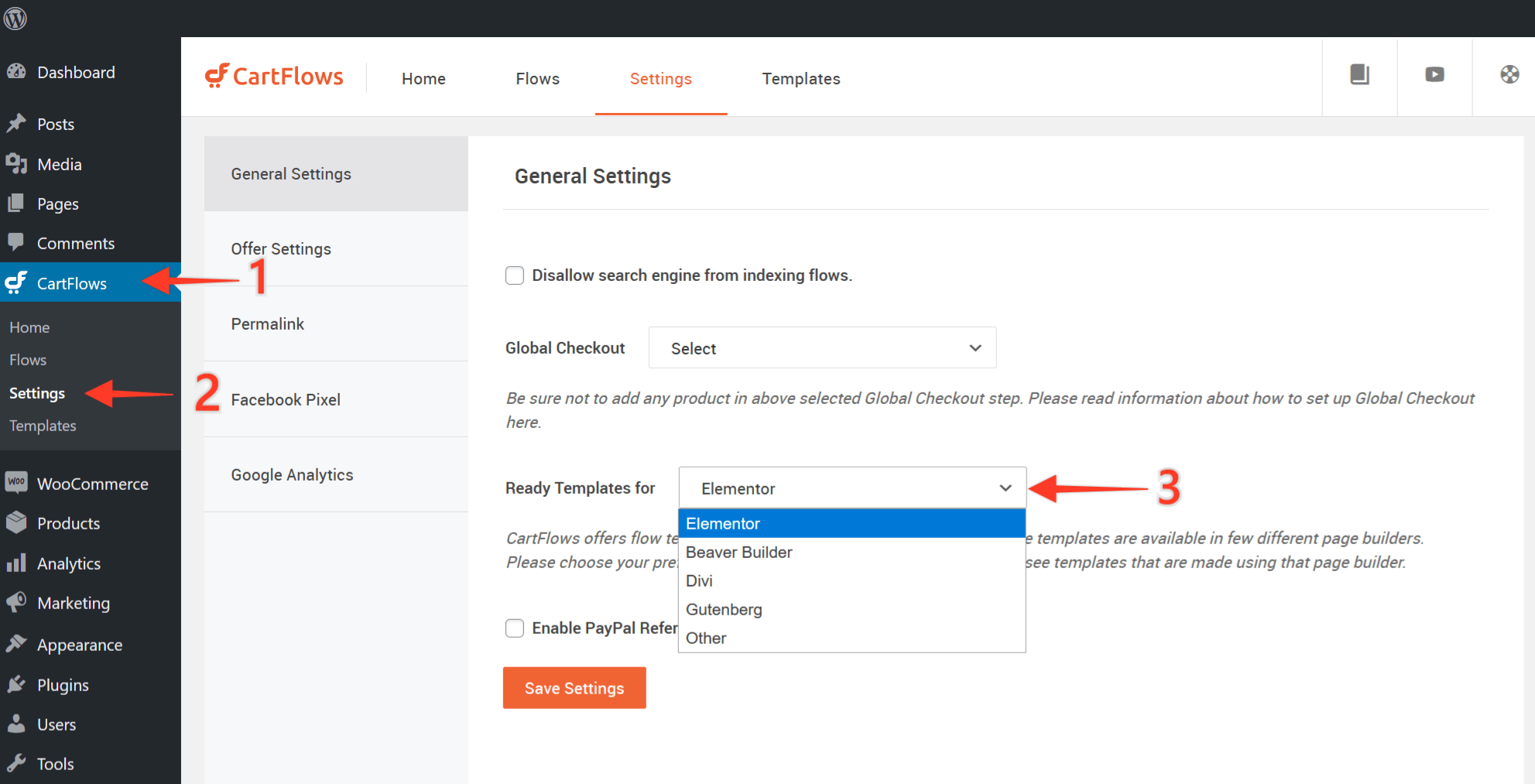Click the Plugins icon in sidebar
1535x784 pixels.
[16, 685]
